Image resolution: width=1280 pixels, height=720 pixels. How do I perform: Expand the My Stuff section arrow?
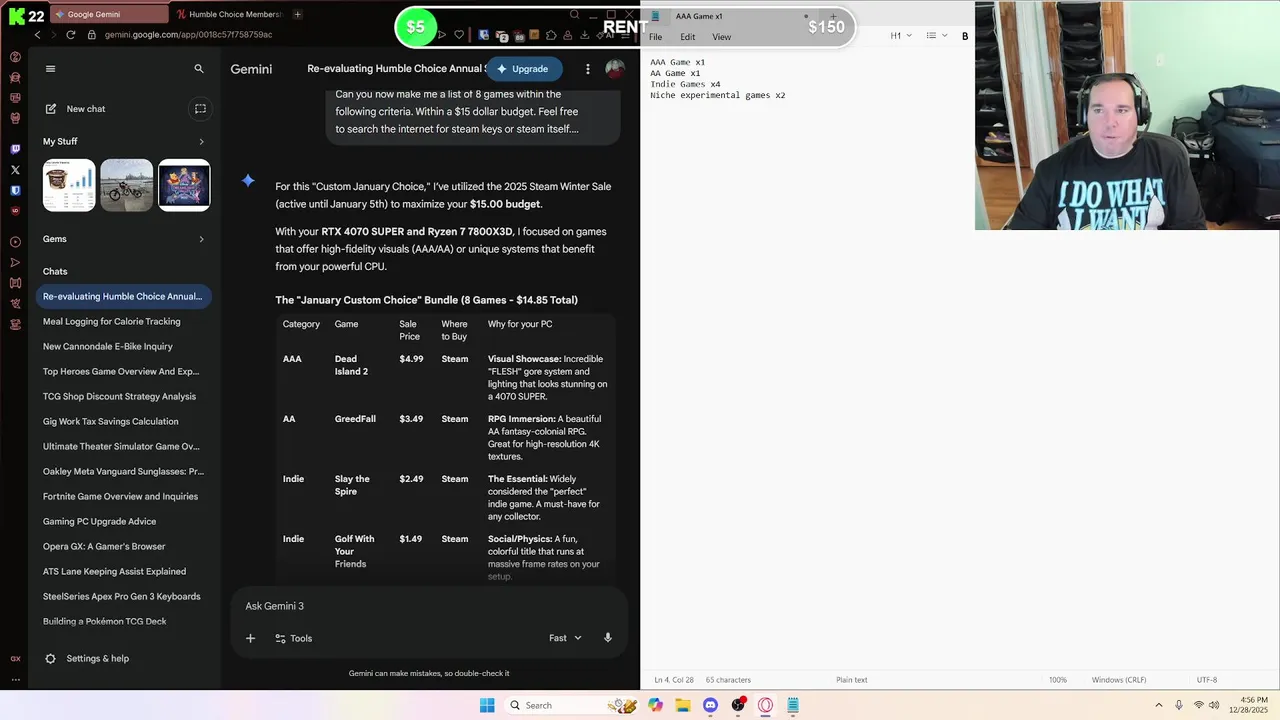click(201, 142)
